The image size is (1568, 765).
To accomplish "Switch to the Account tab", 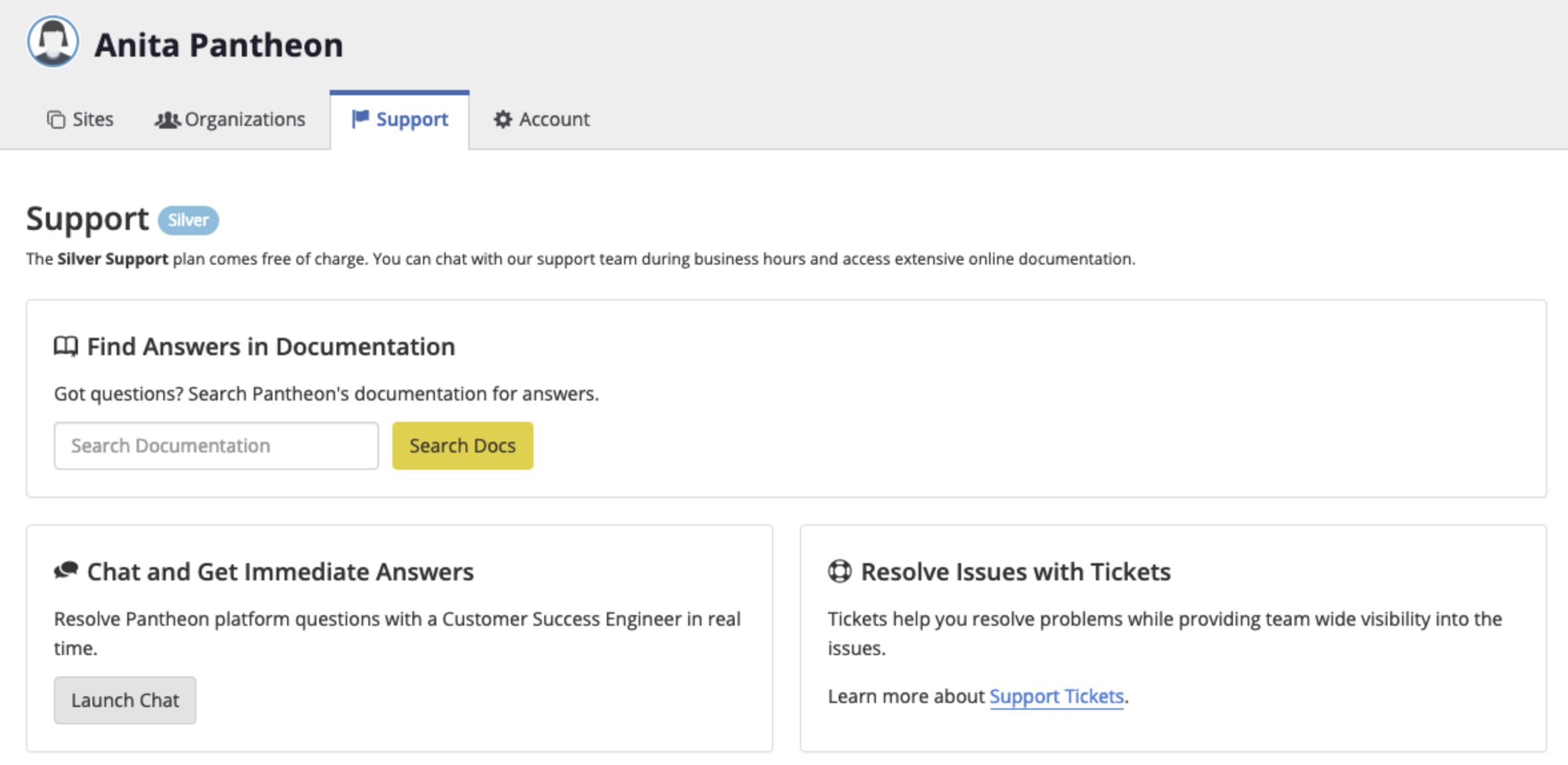I will [556, 119].
